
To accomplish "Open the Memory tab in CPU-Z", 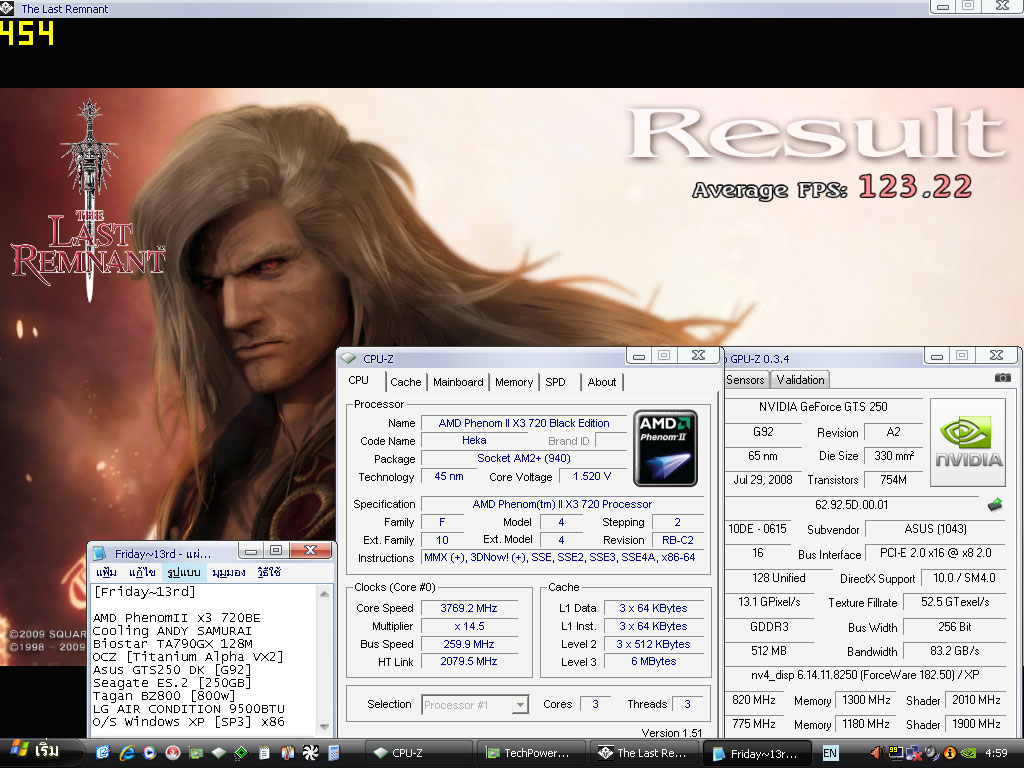I will pyautogui.click(x=514, y=382).
